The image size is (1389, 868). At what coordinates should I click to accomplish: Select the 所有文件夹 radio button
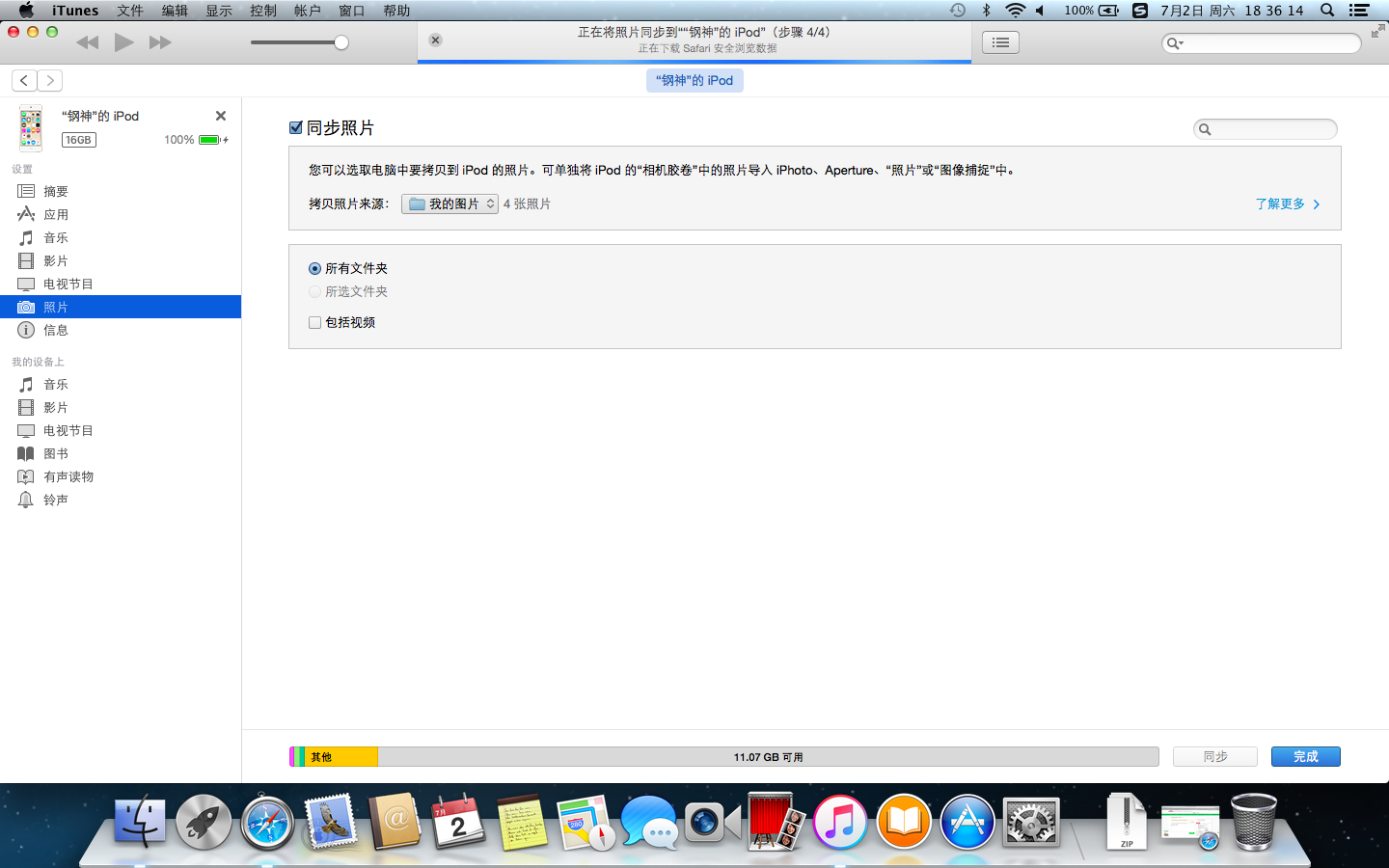tap(314, 268)
